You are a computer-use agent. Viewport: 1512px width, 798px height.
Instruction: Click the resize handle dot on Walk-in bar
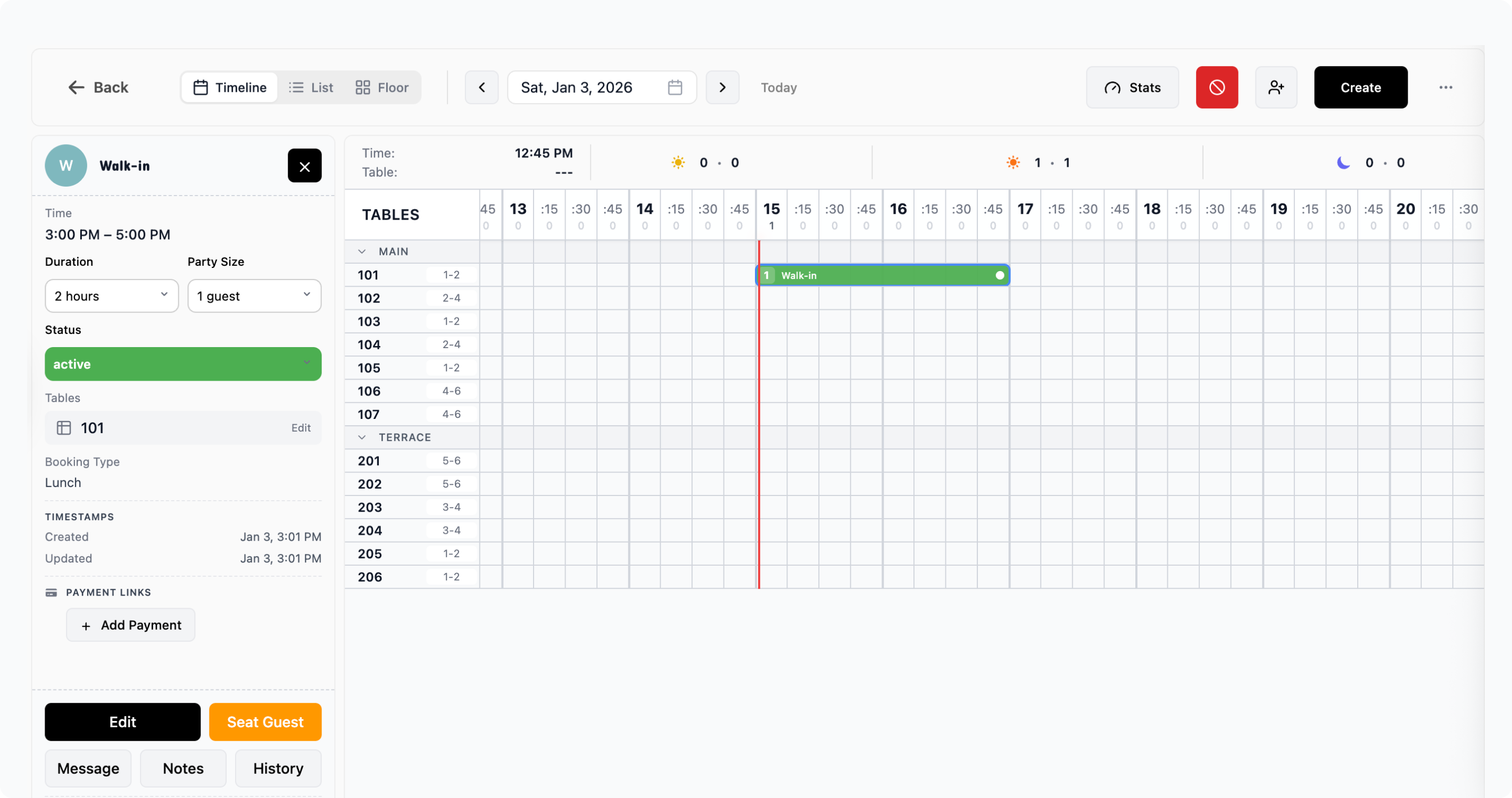tap(999, 275)
